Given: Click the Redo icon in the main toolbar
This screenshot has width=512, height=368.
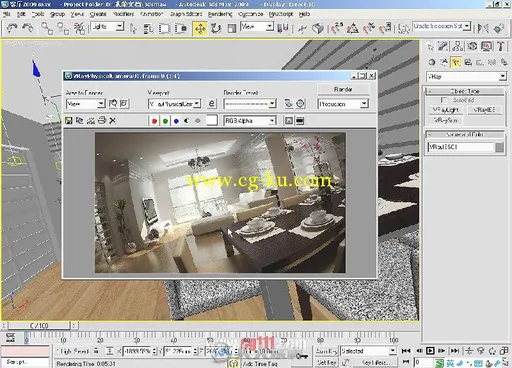Looking at the screenshot, I should 28,28.
